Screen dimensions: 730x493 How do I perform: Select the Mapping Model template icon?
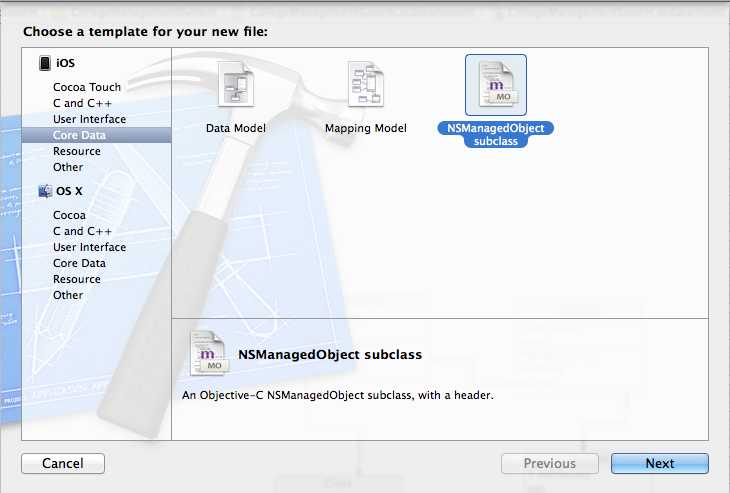[x=365, y=85]
